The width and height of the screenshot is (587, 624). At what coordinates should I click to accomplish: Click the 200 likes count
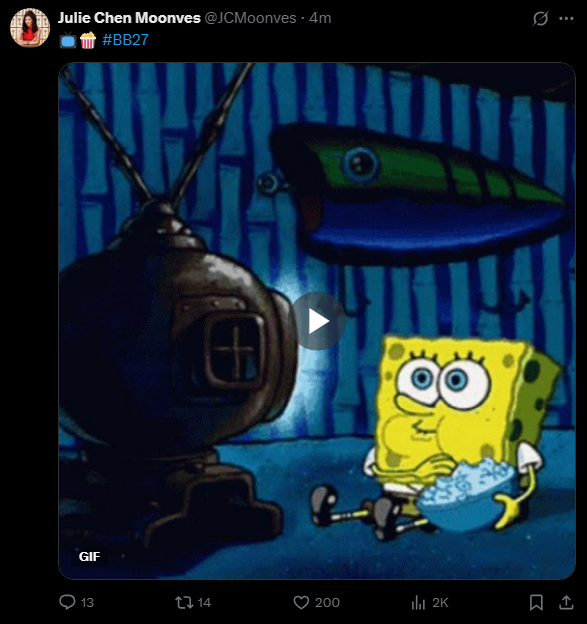tap(328, 603)
